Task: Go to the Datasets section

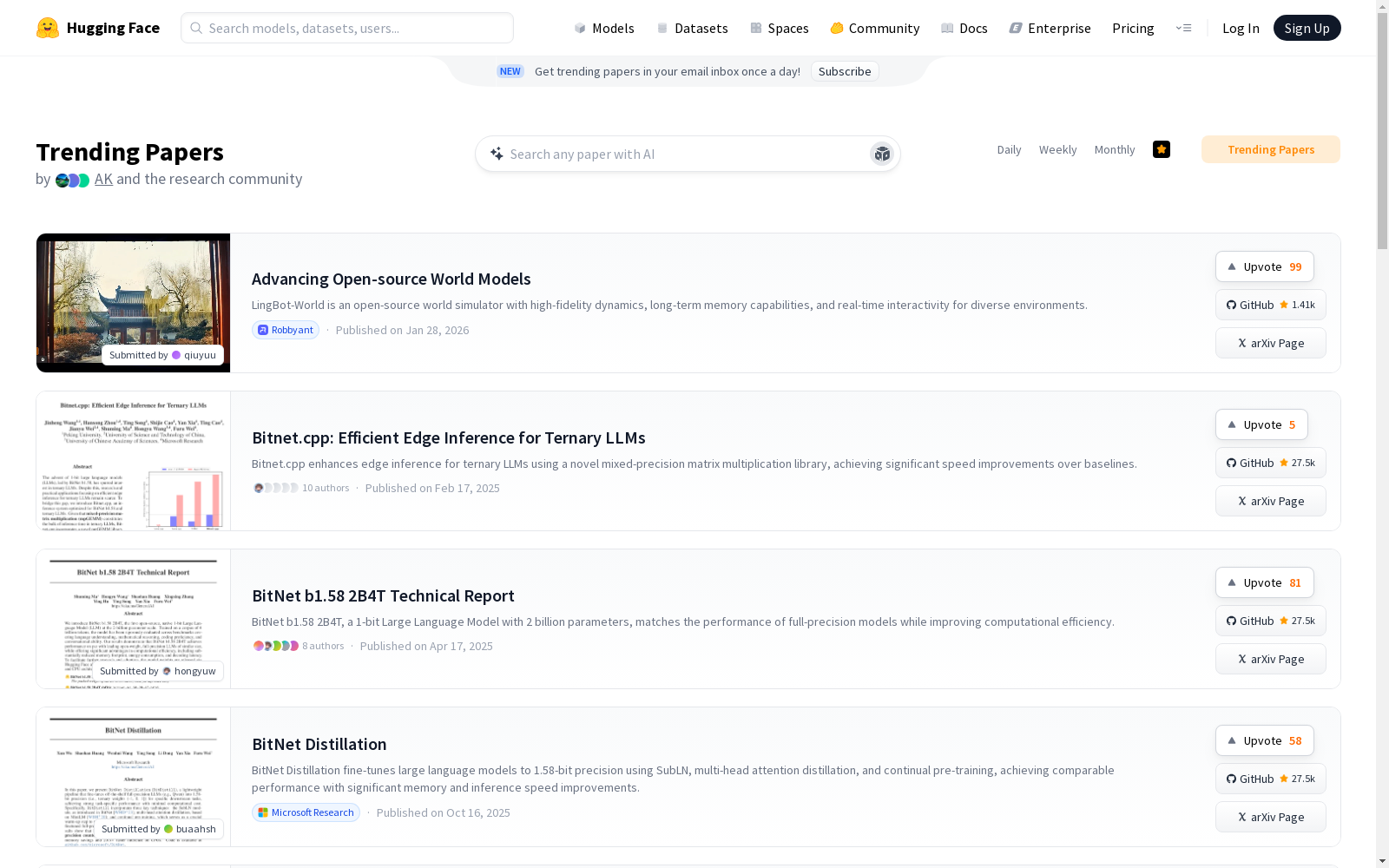Action: (x=692, y=28)
